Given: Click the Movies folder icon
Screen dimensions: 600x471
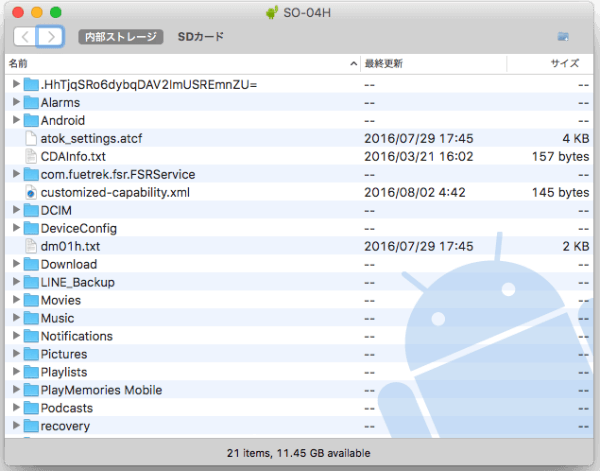Looking at the screenshot, I should point(31,300).
